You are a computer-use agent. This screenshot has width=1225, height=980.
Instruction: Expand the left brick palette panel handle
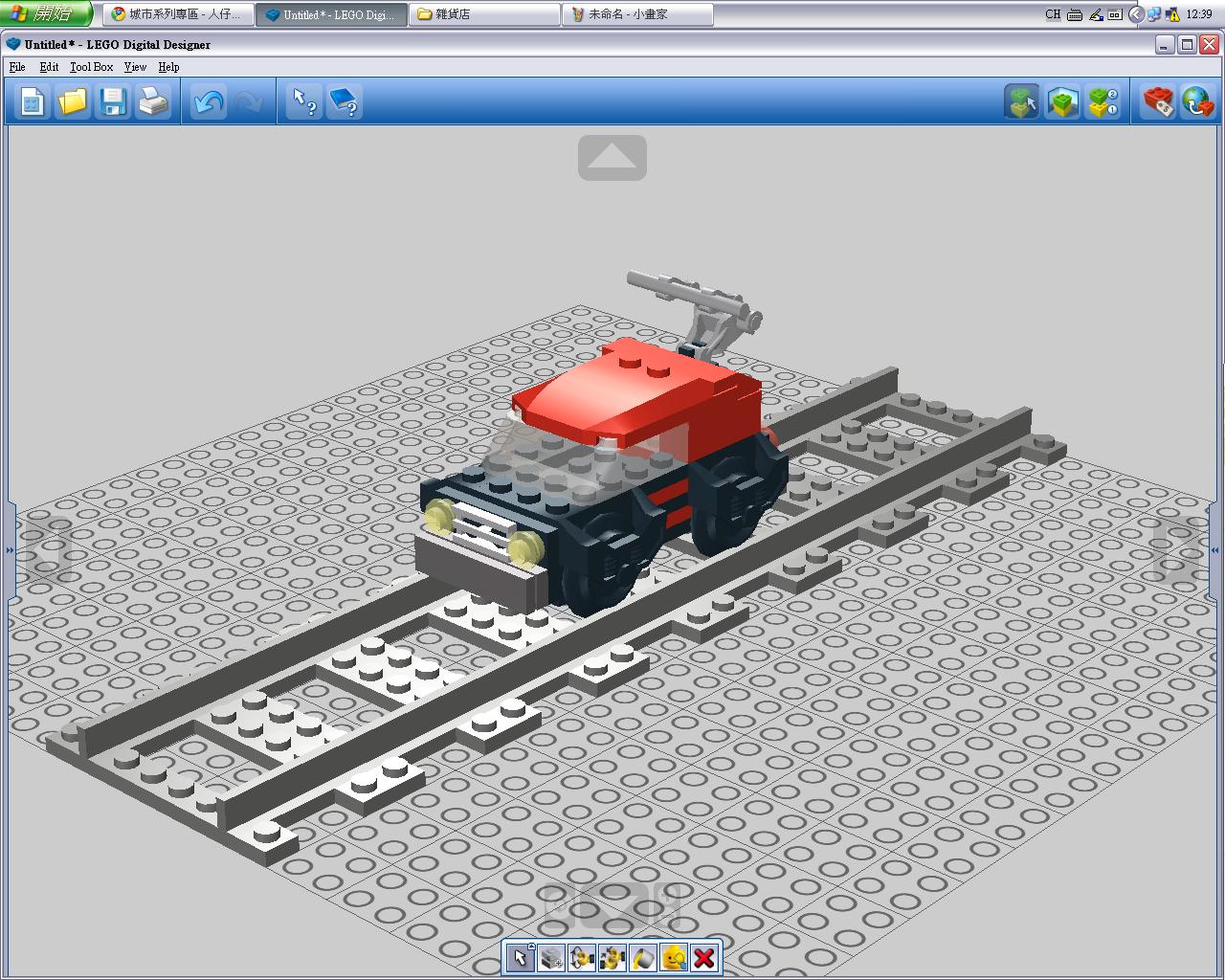pyautogui.click(x=10, y=550)
